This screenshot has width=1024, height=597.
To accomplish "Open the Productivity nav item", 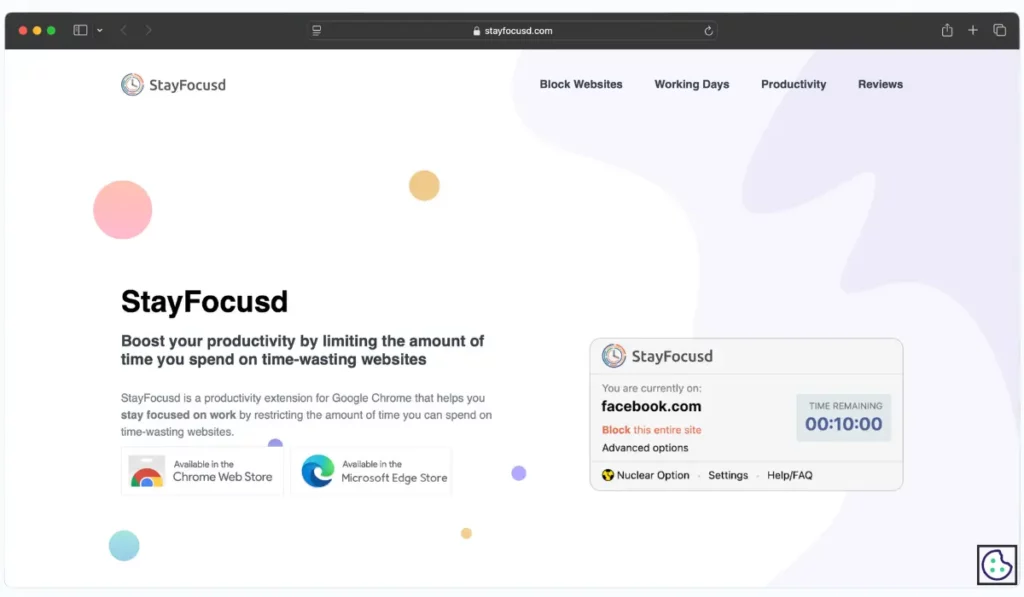I will pyautogui.click(x=793, y=84).
